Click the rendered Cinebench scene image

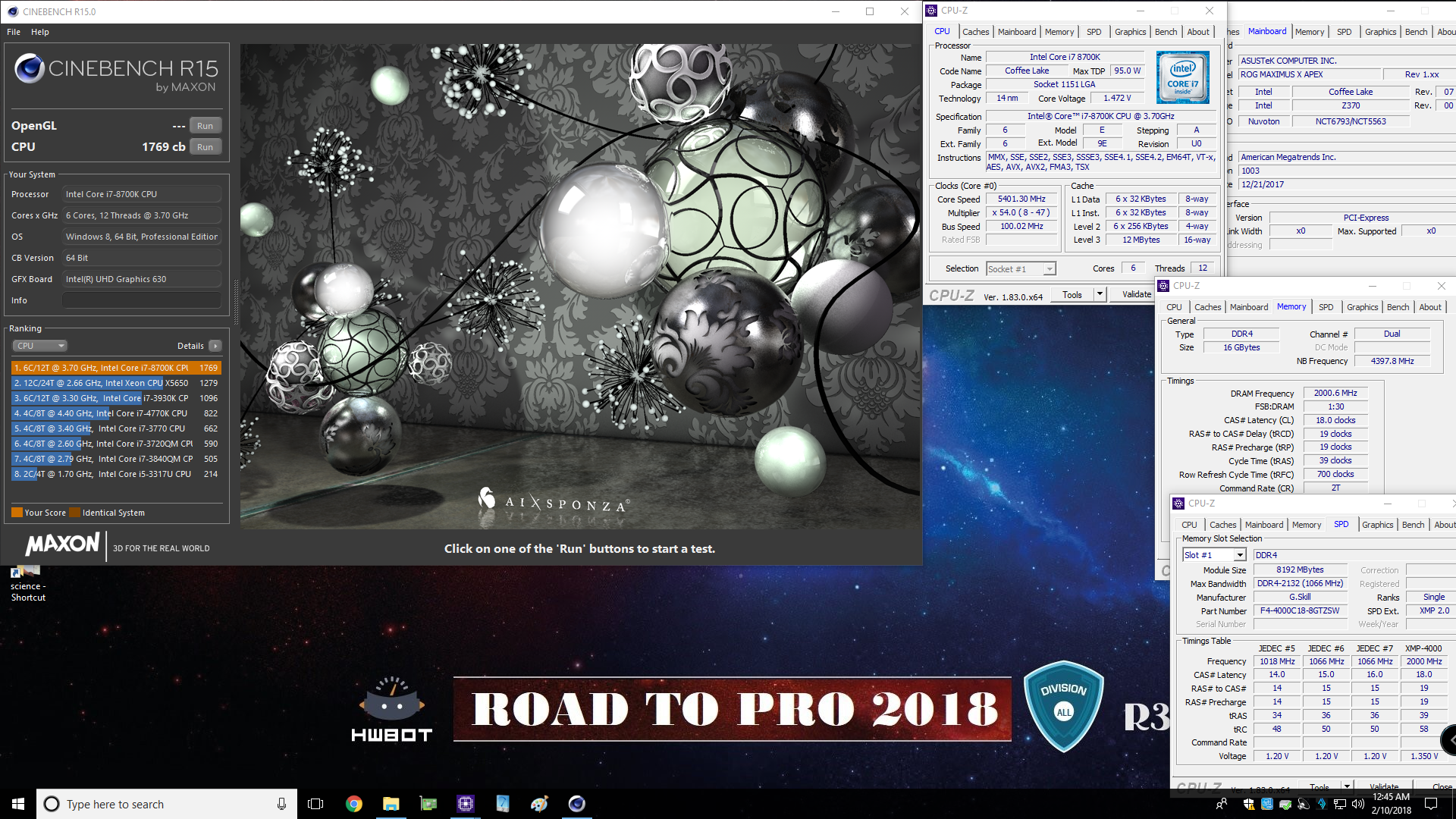pos(580,287)
